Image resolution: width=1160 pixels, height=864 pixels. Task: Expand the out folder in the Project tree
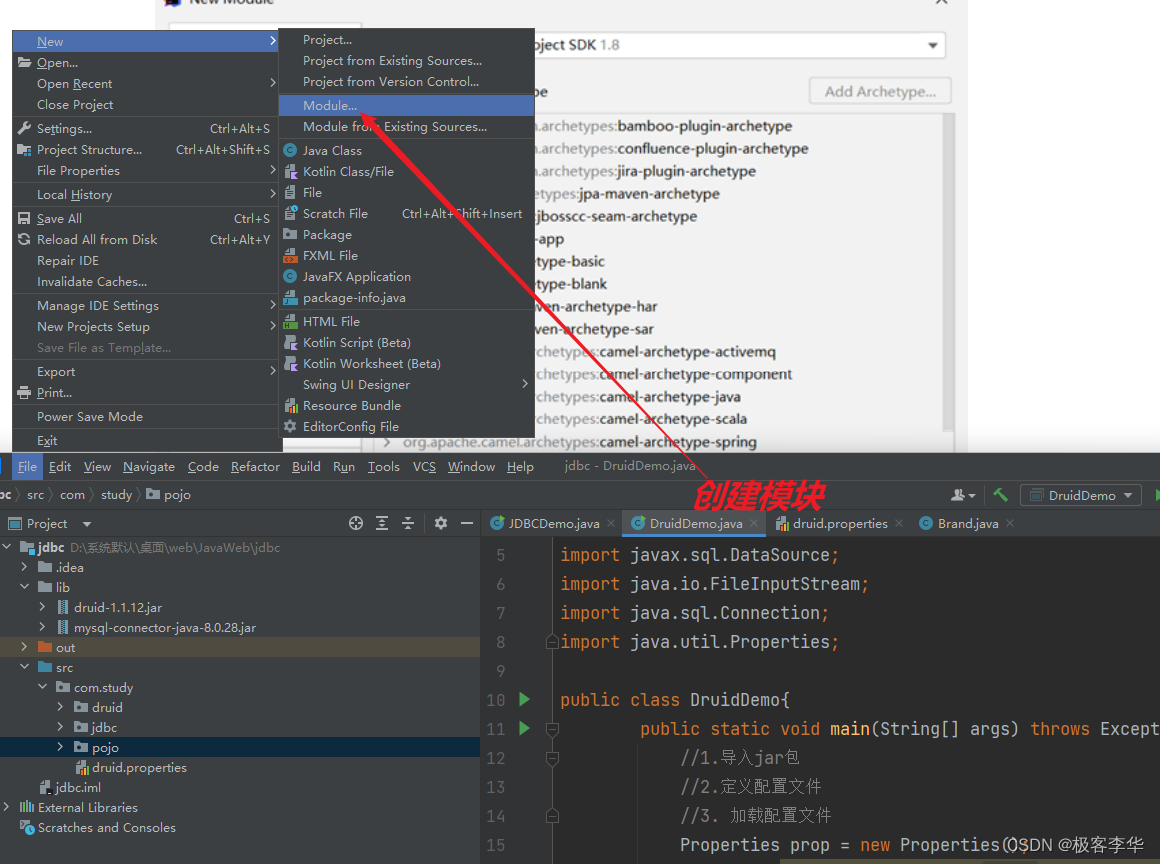pyautogui.click(x=24, y=647)
